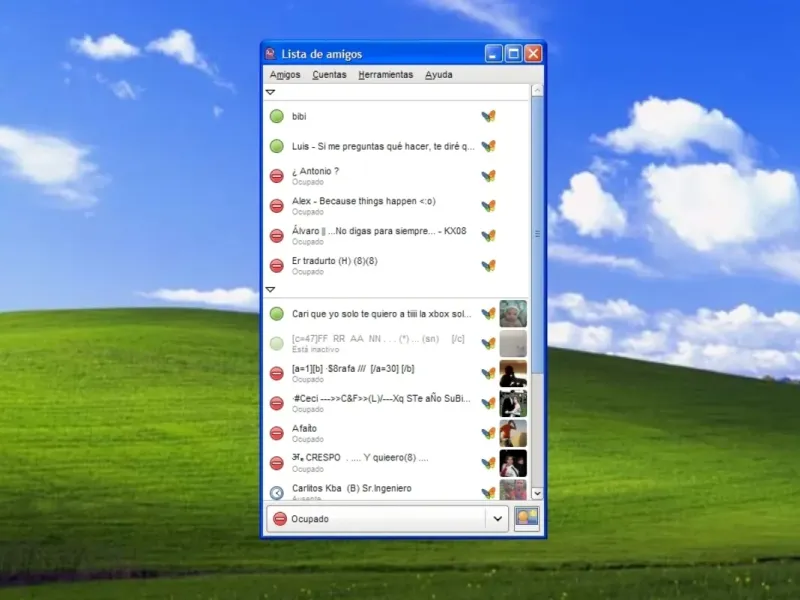Click the MSN butterfly icon in Afaito's row

488,433
